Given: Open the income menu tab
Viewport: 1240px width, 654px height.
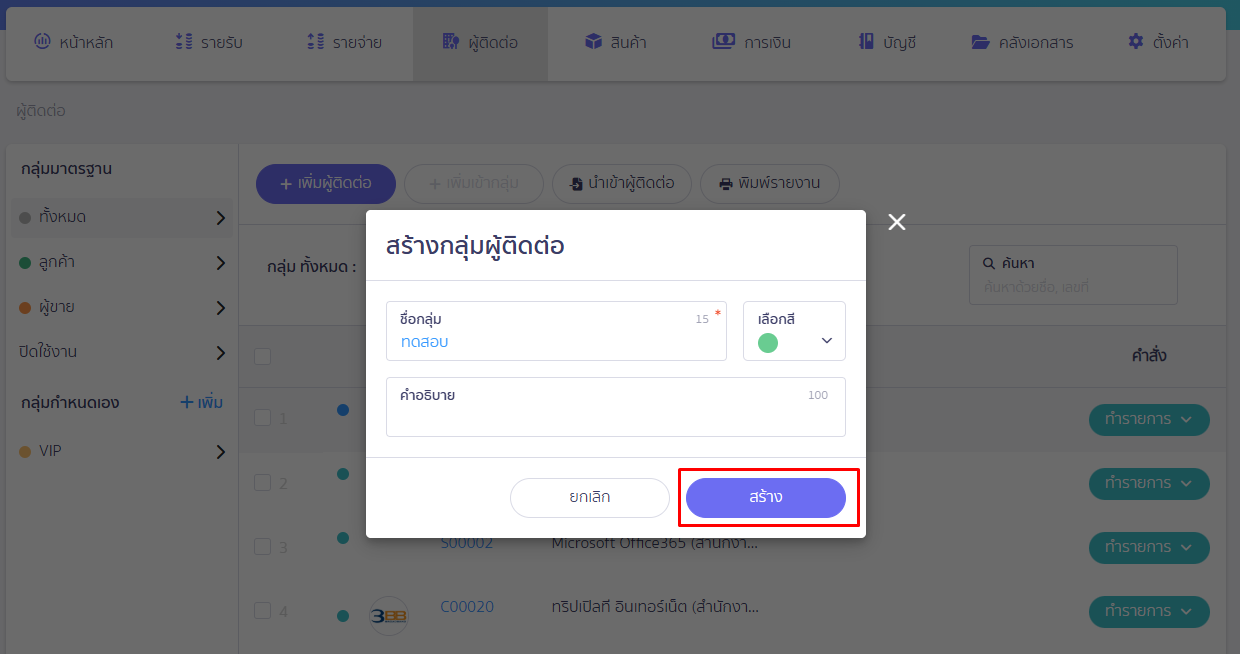Looking at the screenshot, I should pyautogui.click(x=208, y=42).
